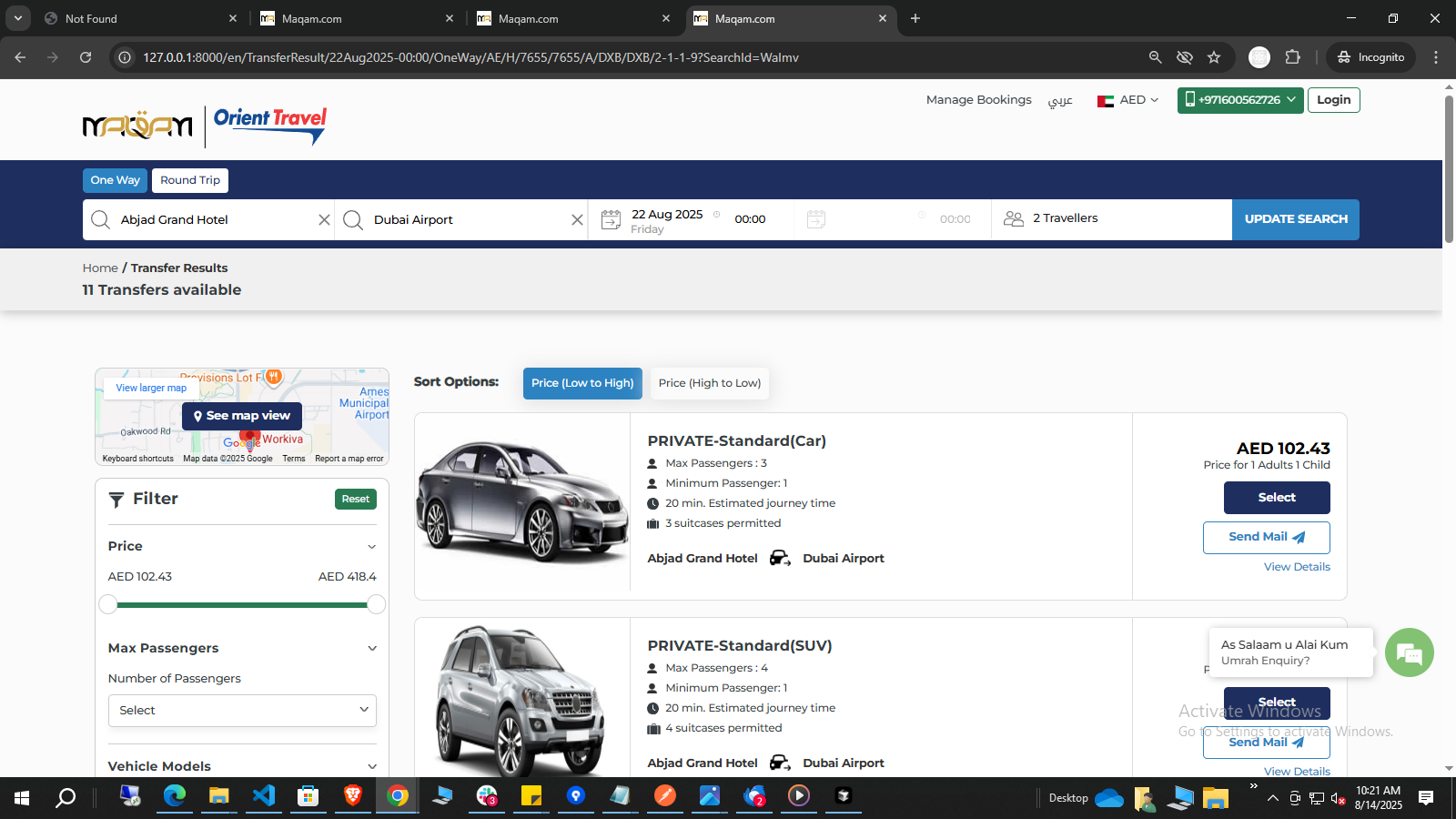Collapse the Price filter section
Screen dimensions: 1456x819
[371, 547]
